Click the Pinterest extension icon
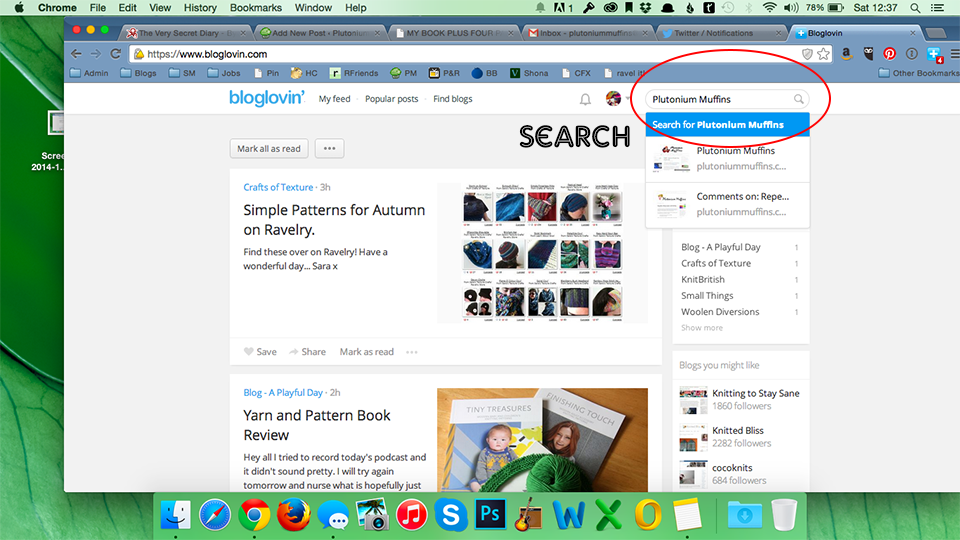The height and width of the screenshot is (540, 960). coord(890,54)
